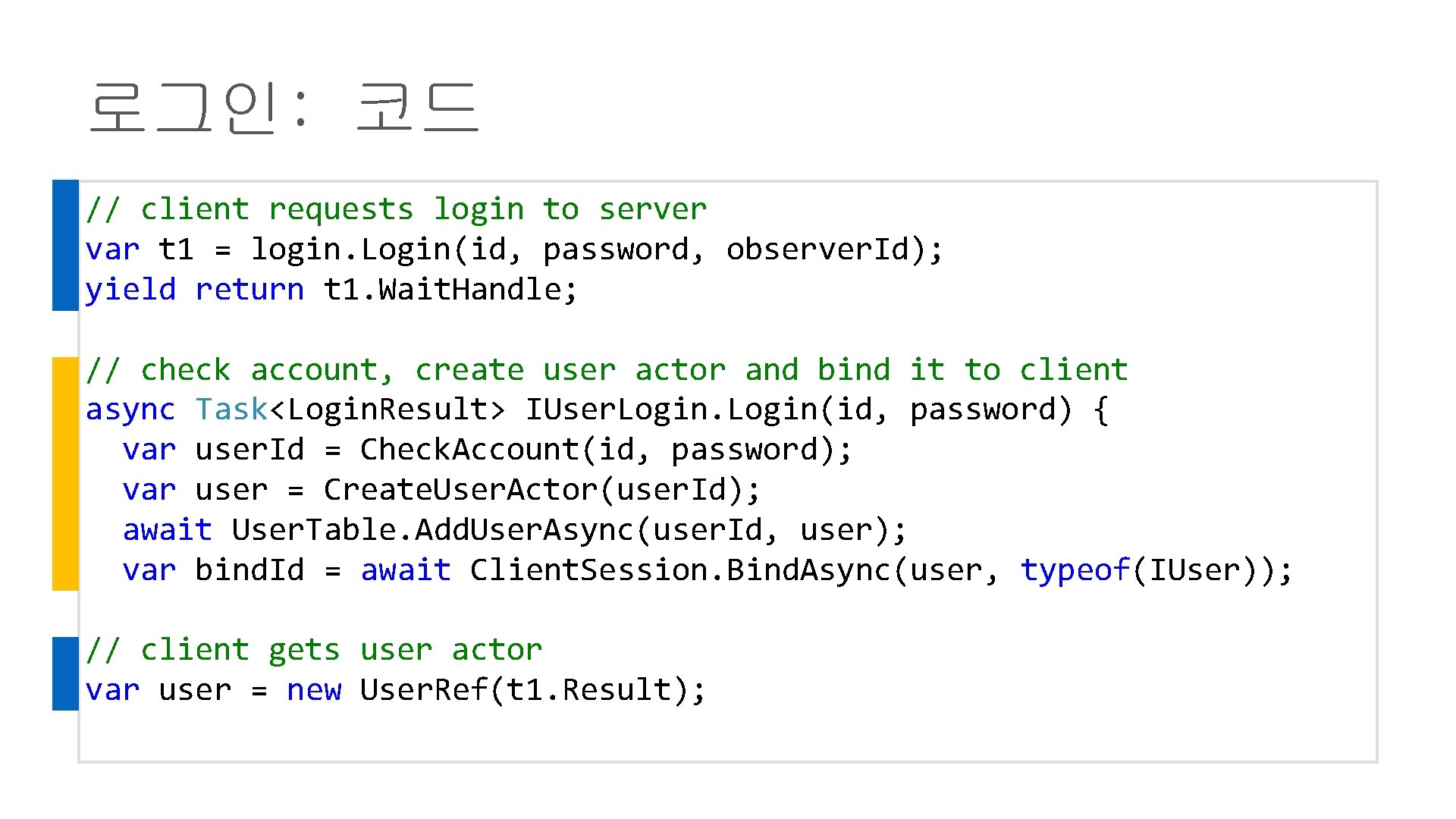Click the line 'yield return t1.WaitHandle;'
This screenshot has height=819, width=1456.
(x=331, y=290)
